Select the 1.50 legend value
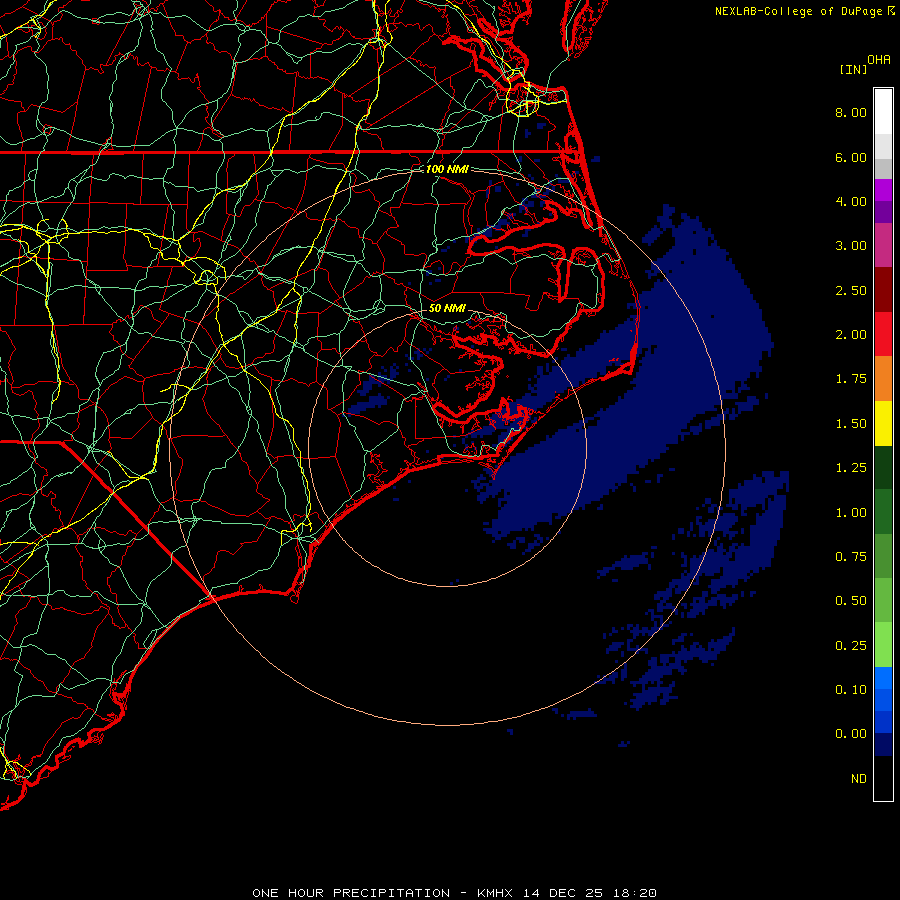This screenshot has height=900, width=900. (851, 424)
